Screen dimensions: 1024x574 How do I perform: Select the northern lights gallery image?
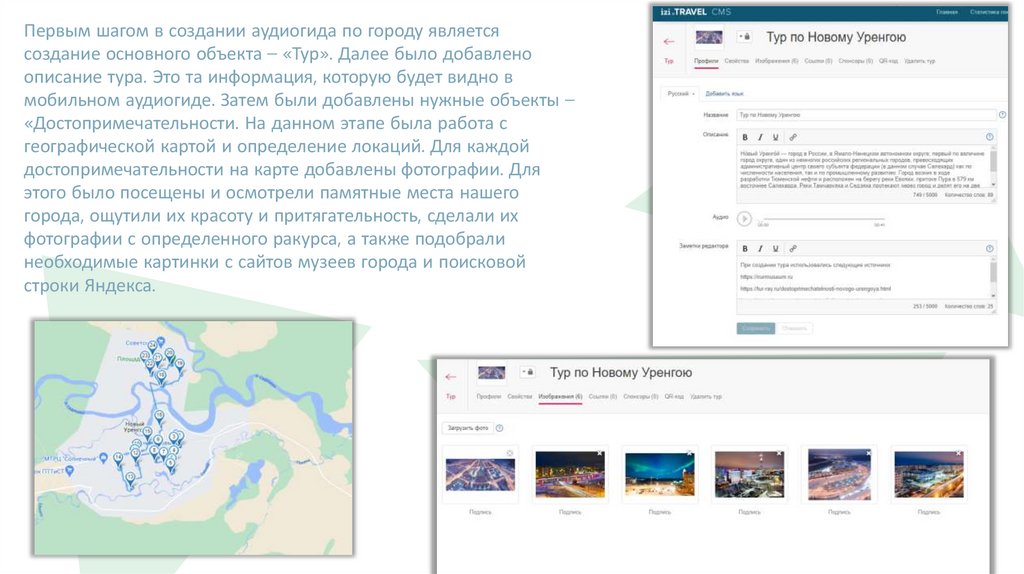660,475
